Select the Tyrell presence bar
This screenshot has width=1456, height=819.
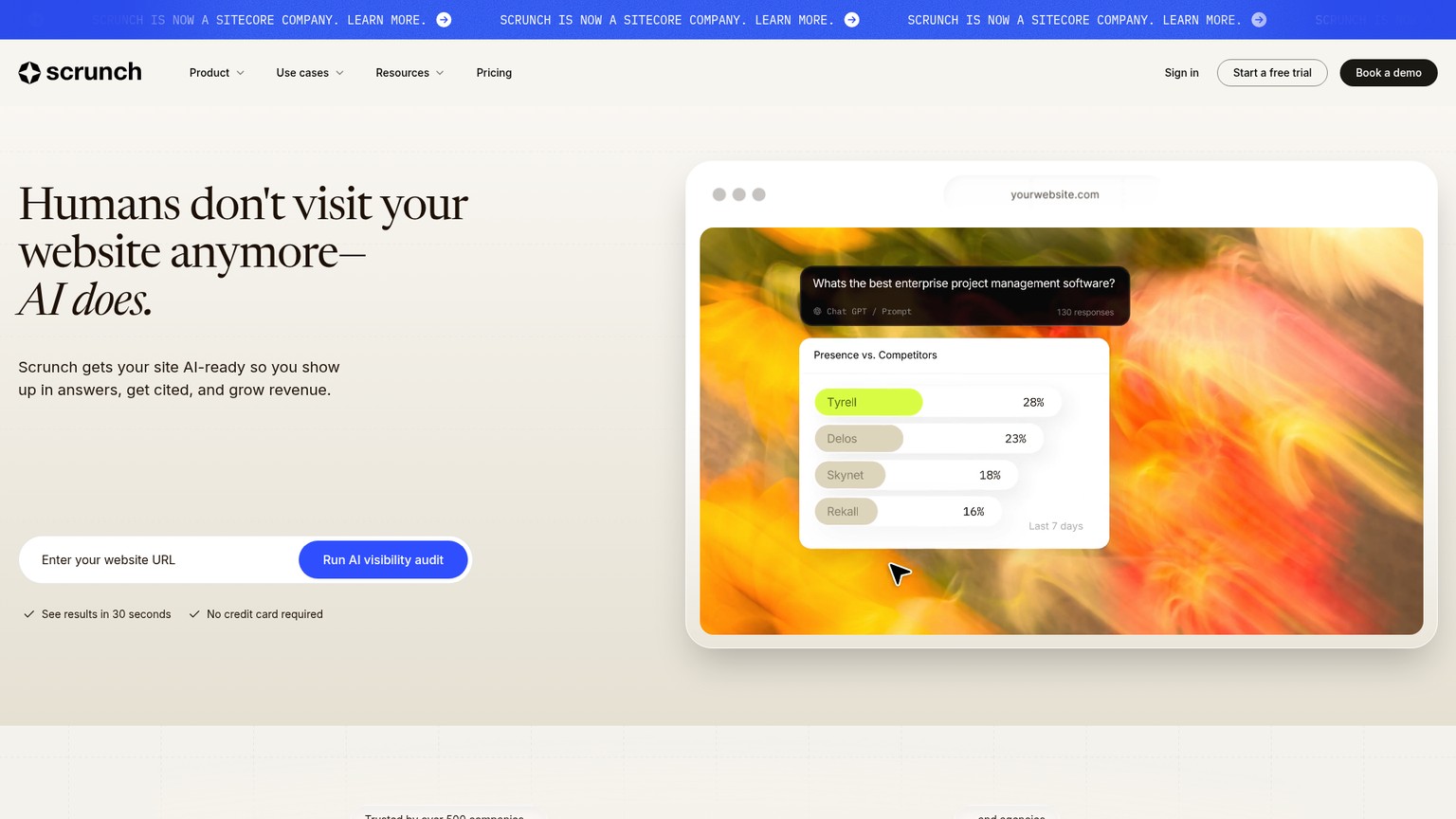pyautogui.click(x=937, y=402)
